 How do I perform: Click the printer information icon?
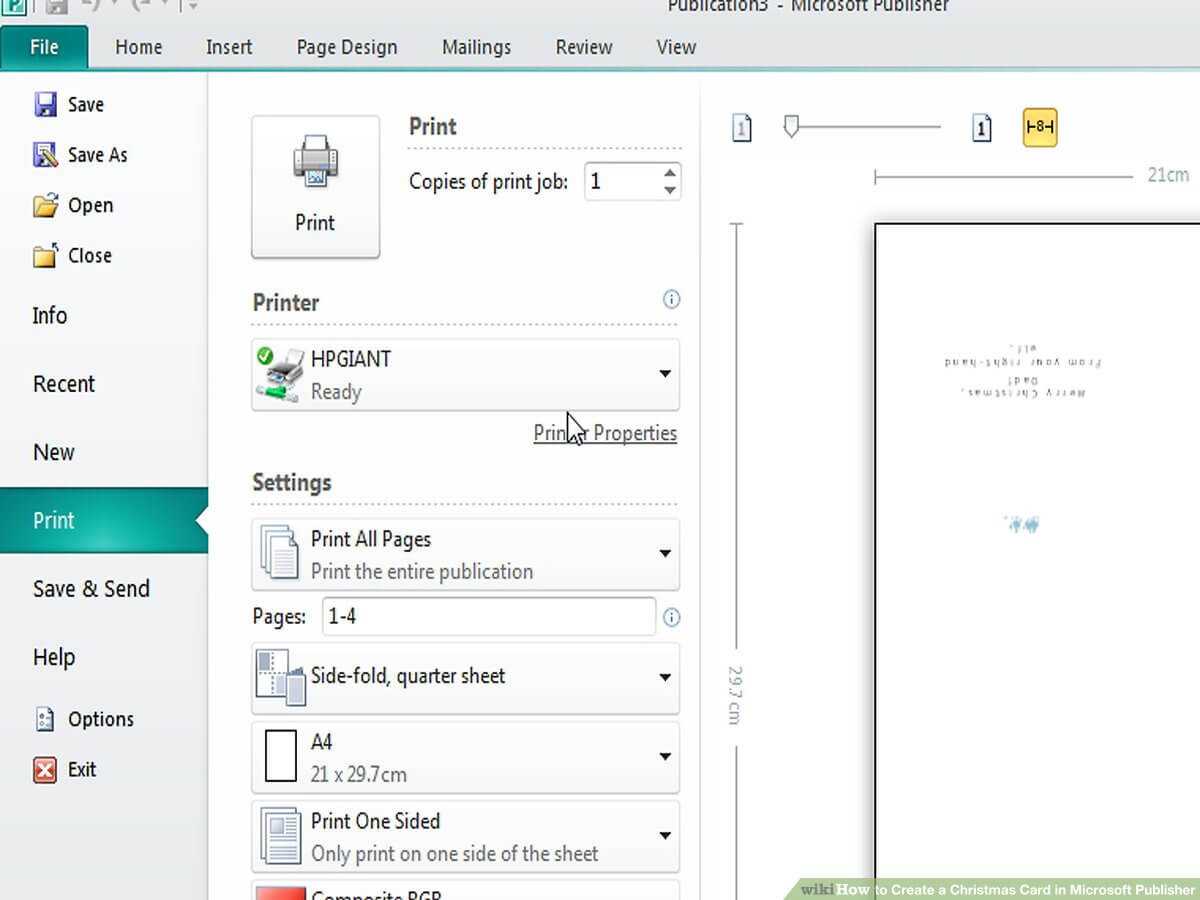tap(671, 299)
